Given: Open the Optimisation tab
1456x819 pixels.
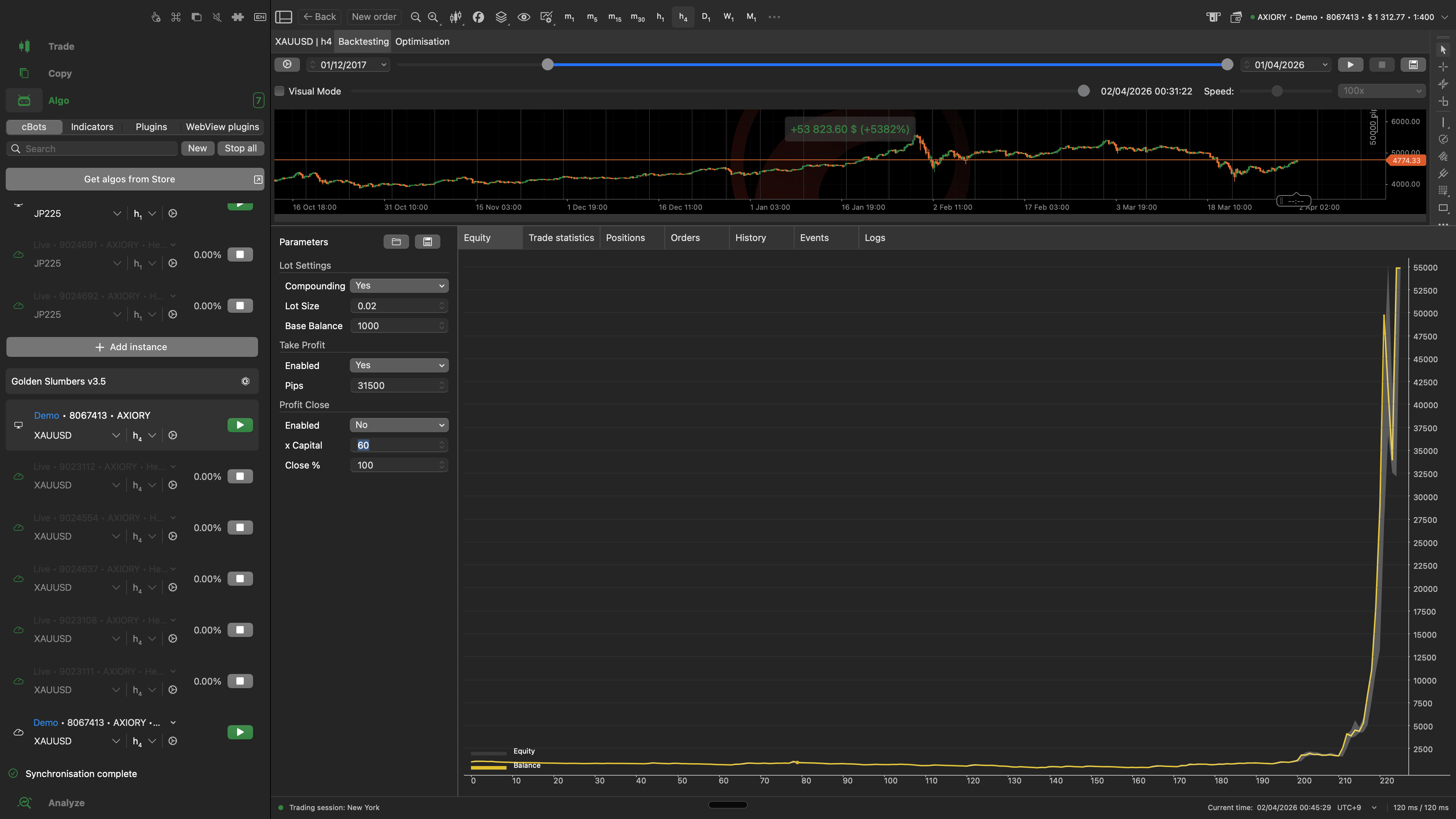Looking at the screenshot, I should click(422, 42).
